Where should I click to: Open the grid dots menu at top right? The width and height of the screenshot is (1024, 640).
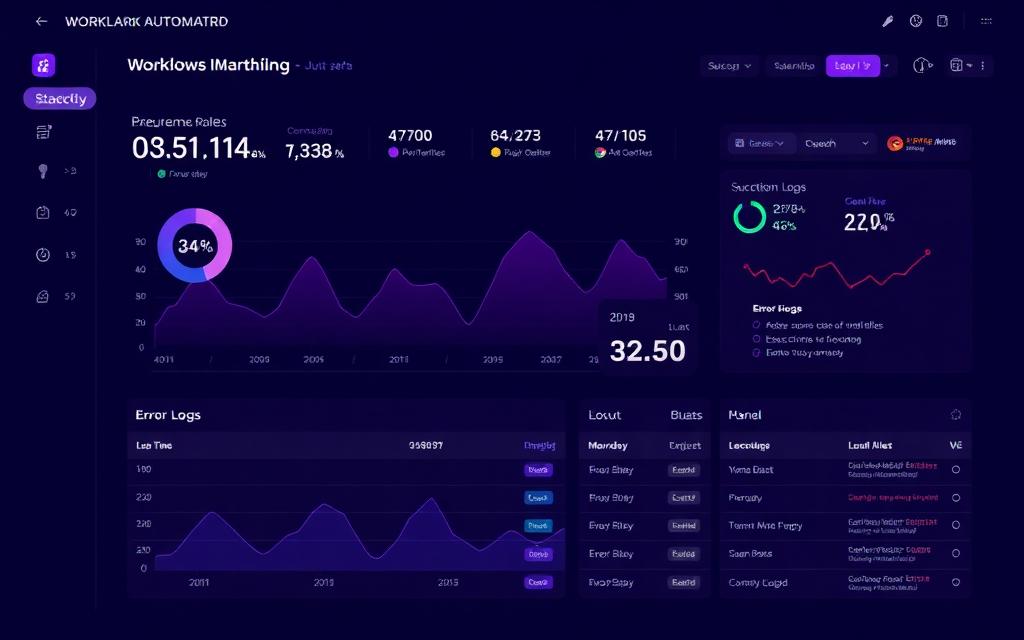[x=986, y=21]
